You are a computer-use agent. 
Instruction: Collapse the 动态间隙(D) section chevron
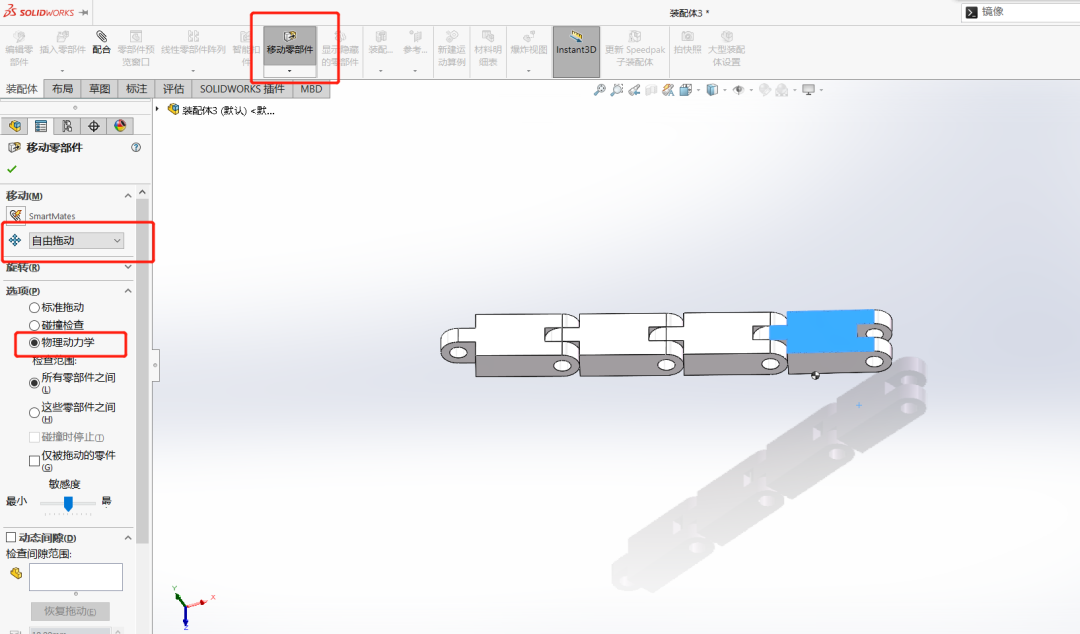click(x=127, y=538)
